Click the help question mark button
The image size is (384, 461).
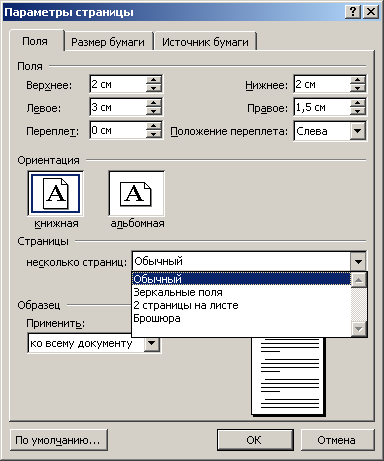[x=353, y=12]
